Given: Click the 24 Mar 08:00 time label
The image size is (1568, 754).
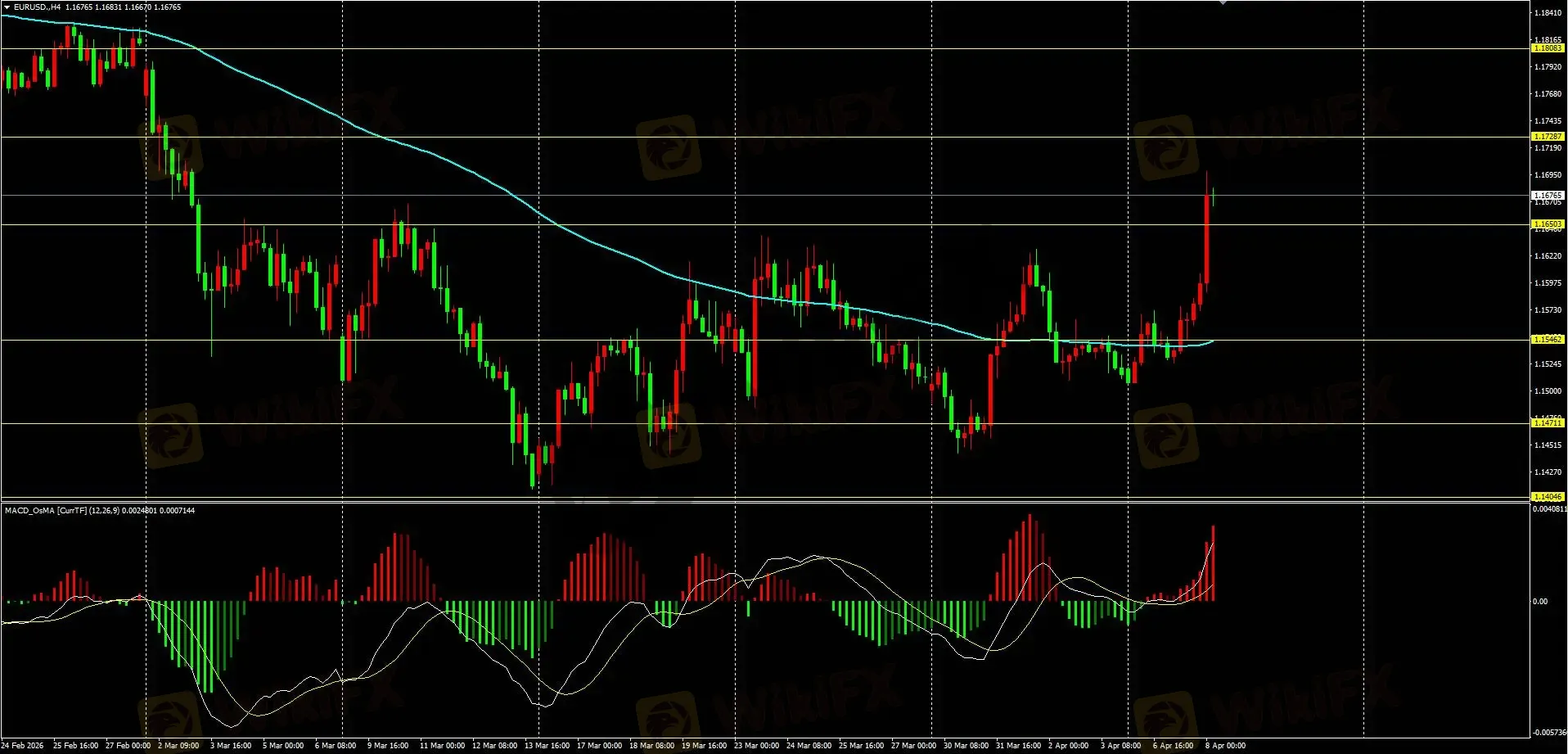Looking at the screenshot, I should (x=809, y=746).
